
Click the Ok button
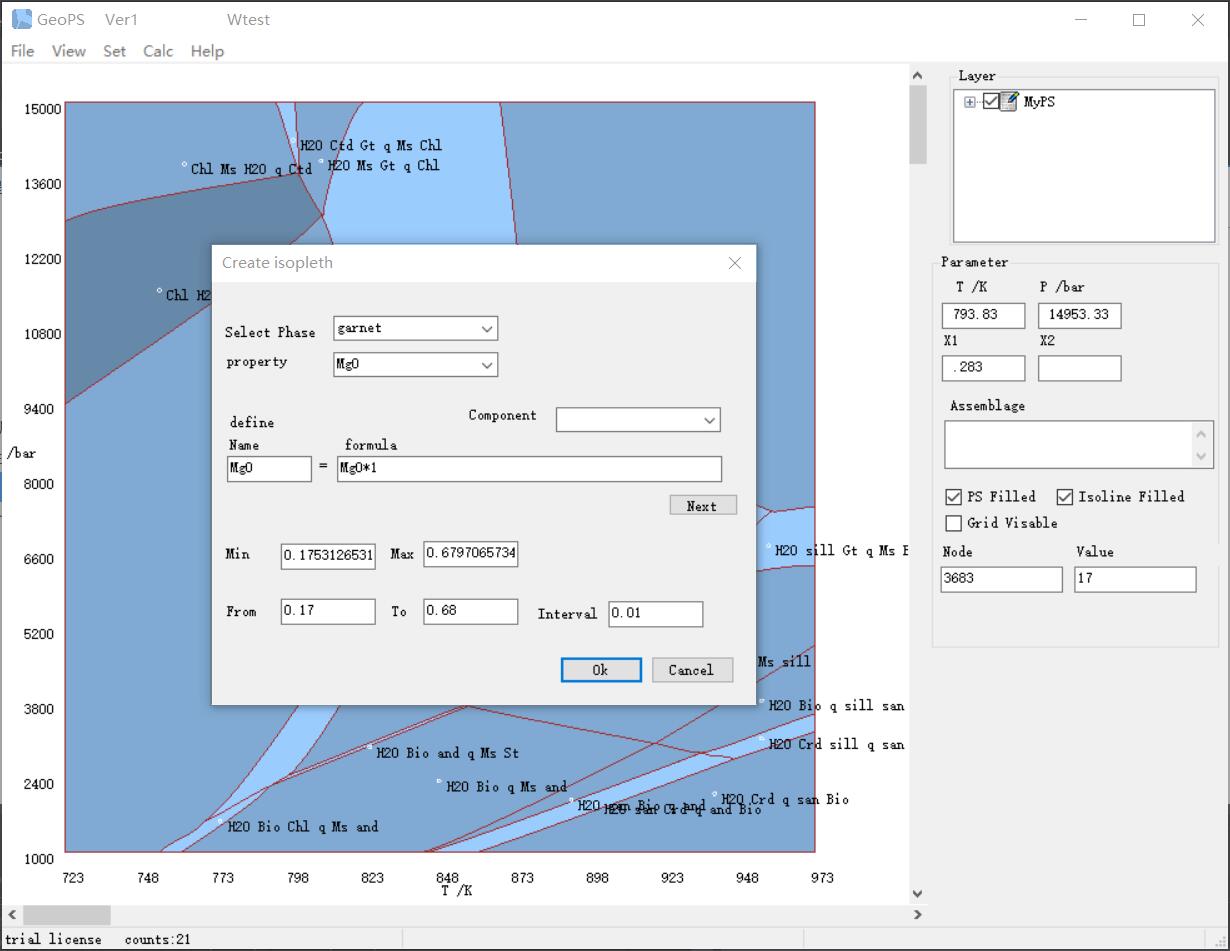pos(600,670)
